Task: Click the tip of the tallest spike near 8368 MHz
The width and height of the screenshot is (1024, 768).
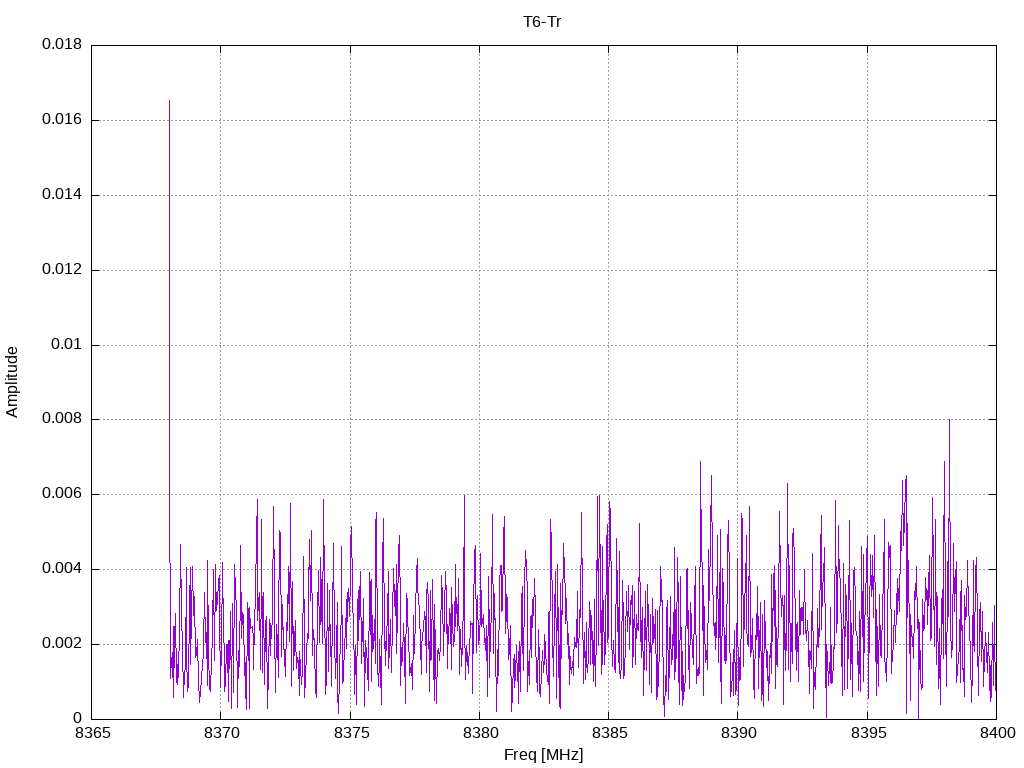Action: click(169, 101)
